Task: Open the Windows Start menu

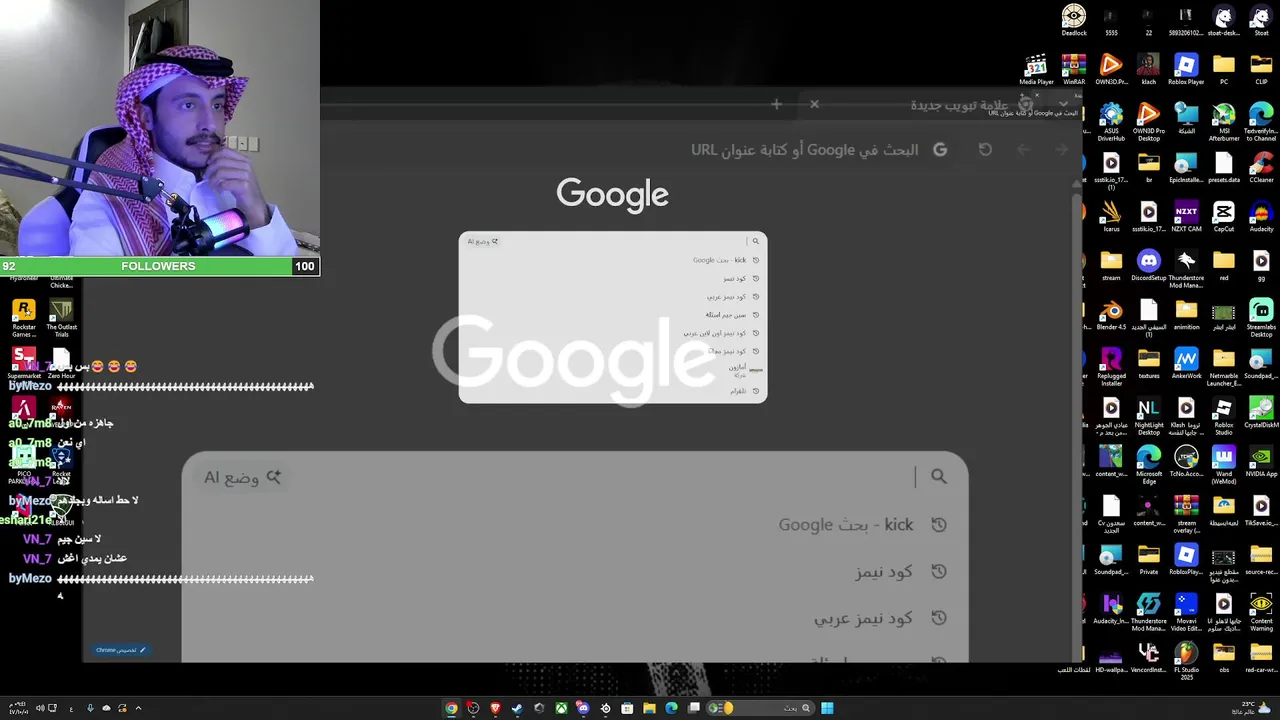Action: coord(827,708)
